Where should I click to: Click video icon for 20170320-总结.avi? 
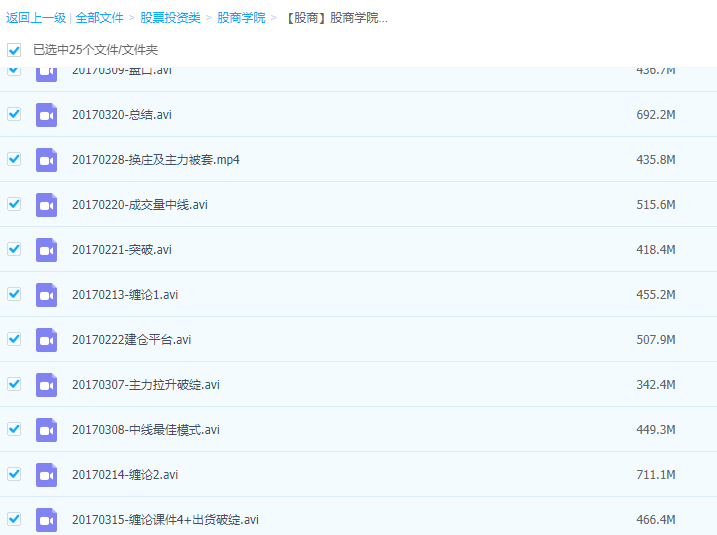pyautogui.click(x=46, y=114)
